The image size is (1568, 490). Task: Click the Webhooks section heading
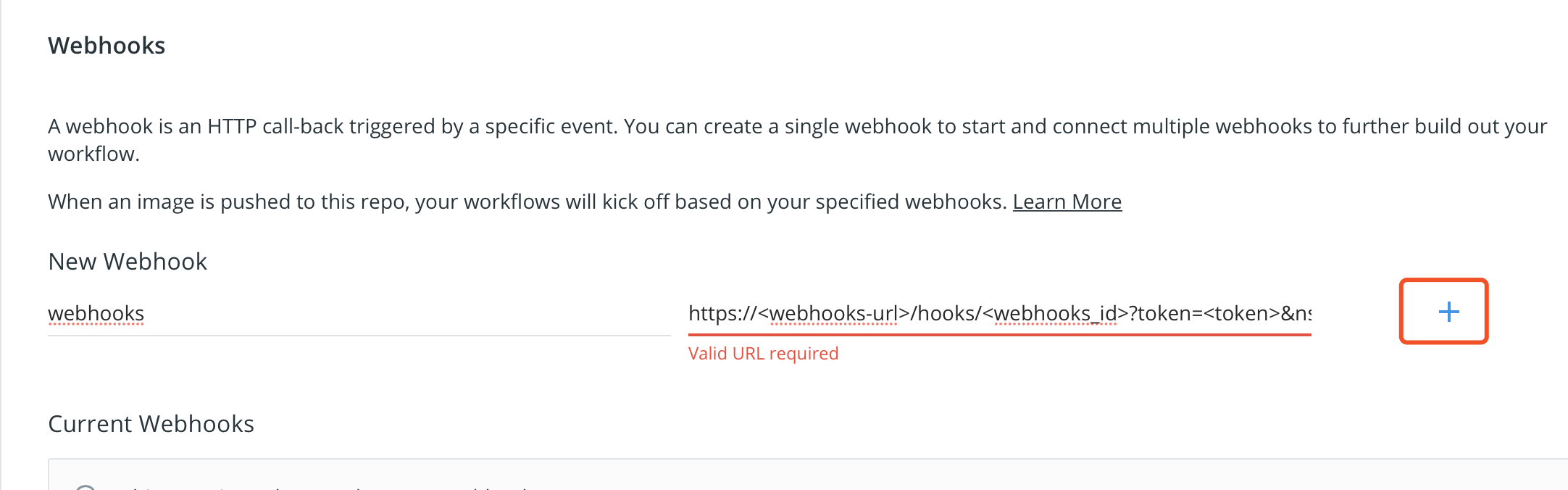pyautogui.click(x=107, y=46)
